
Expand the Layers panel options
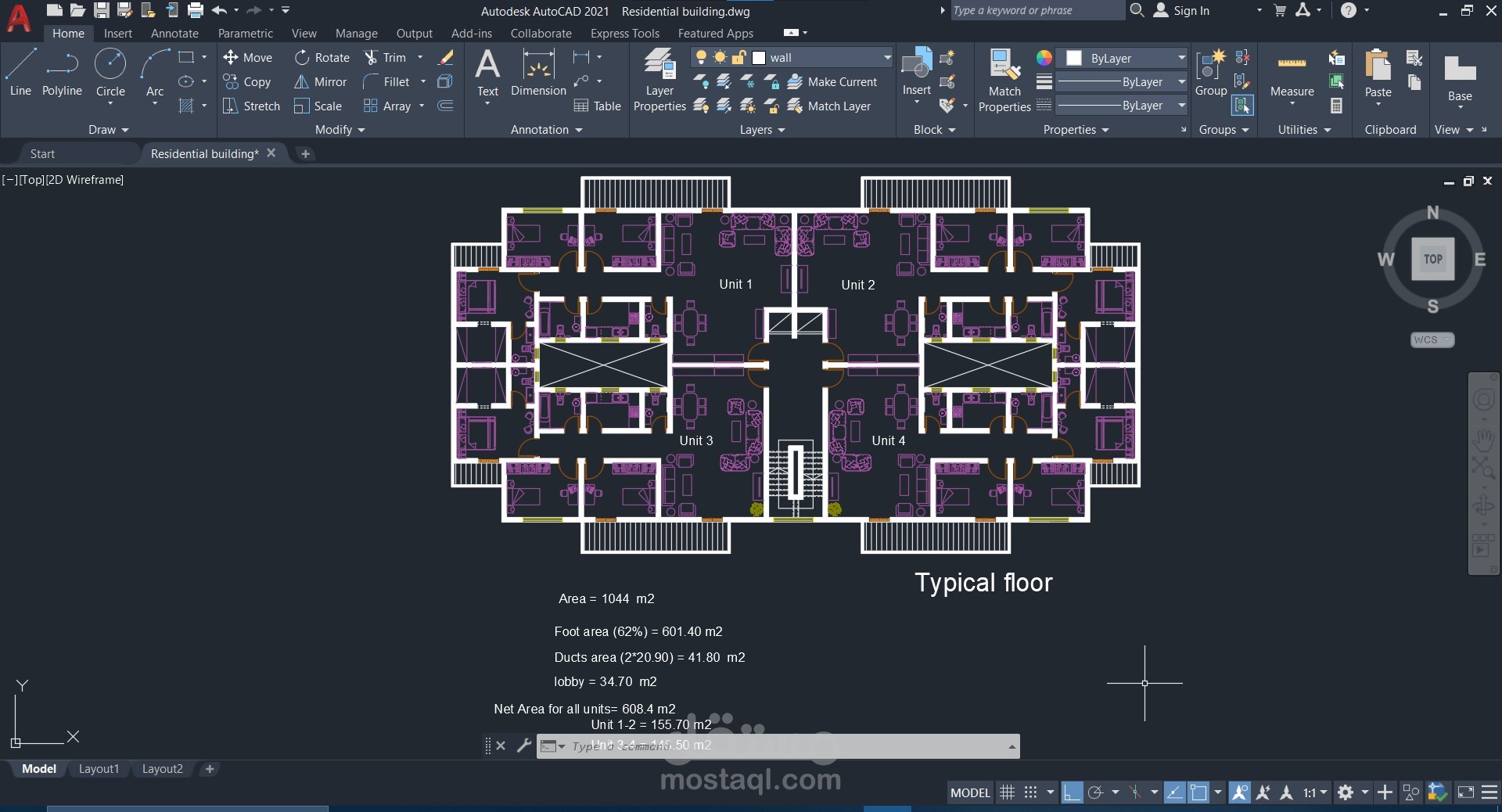[762, 129]
